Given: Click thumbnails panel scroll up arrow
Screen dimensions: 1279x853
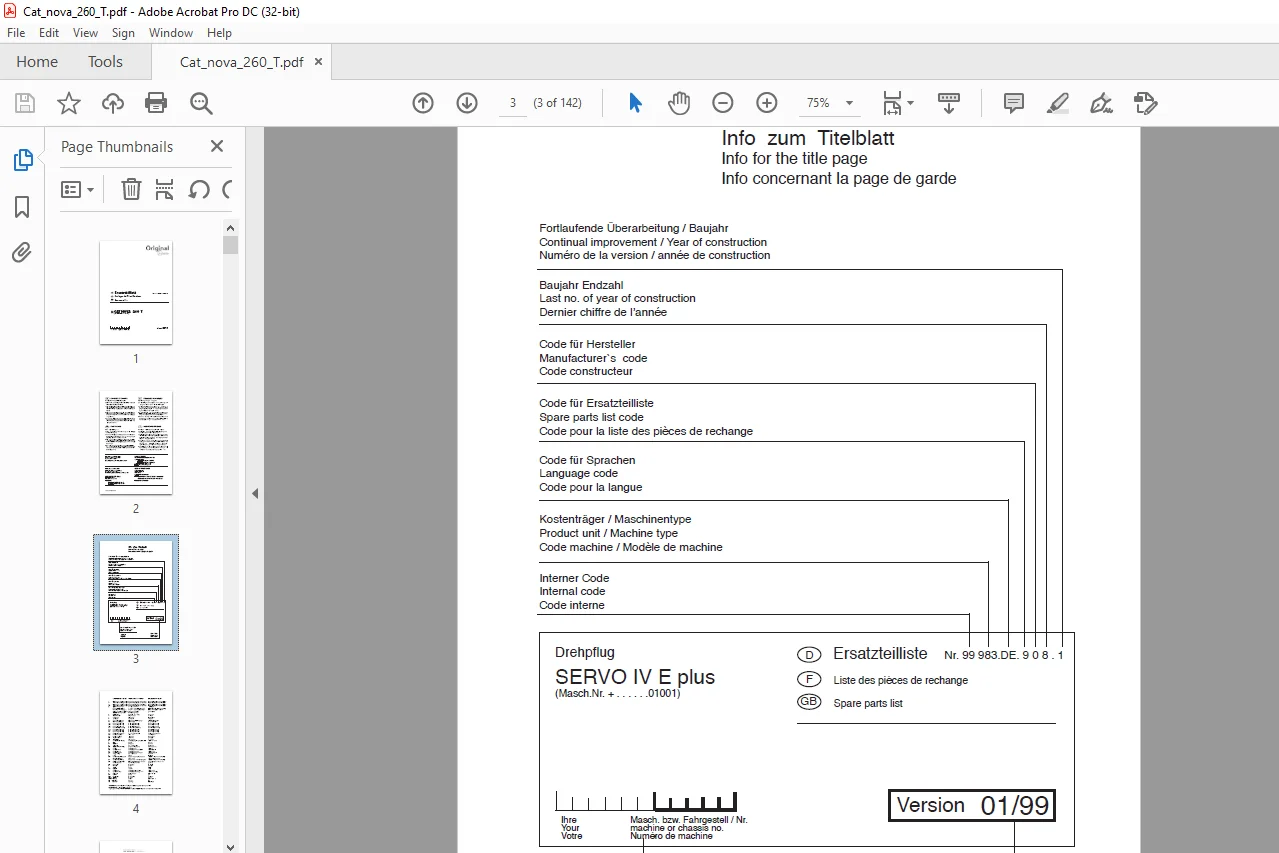Looking at the screenshot, I should pos(231,229).
